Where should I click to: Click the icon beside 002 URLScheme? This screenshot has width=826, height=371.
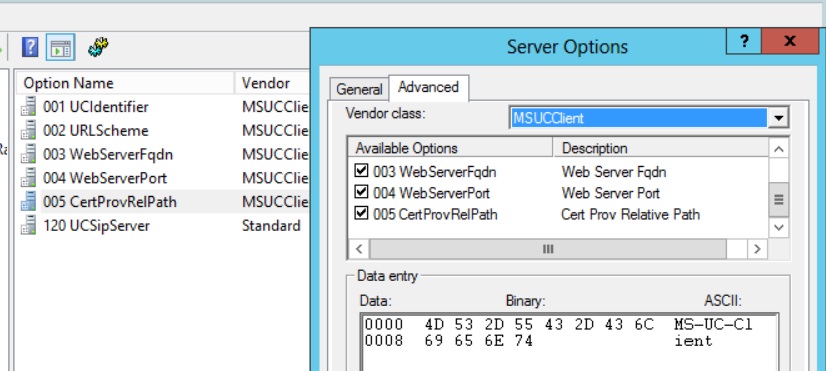tap(28, 130)
